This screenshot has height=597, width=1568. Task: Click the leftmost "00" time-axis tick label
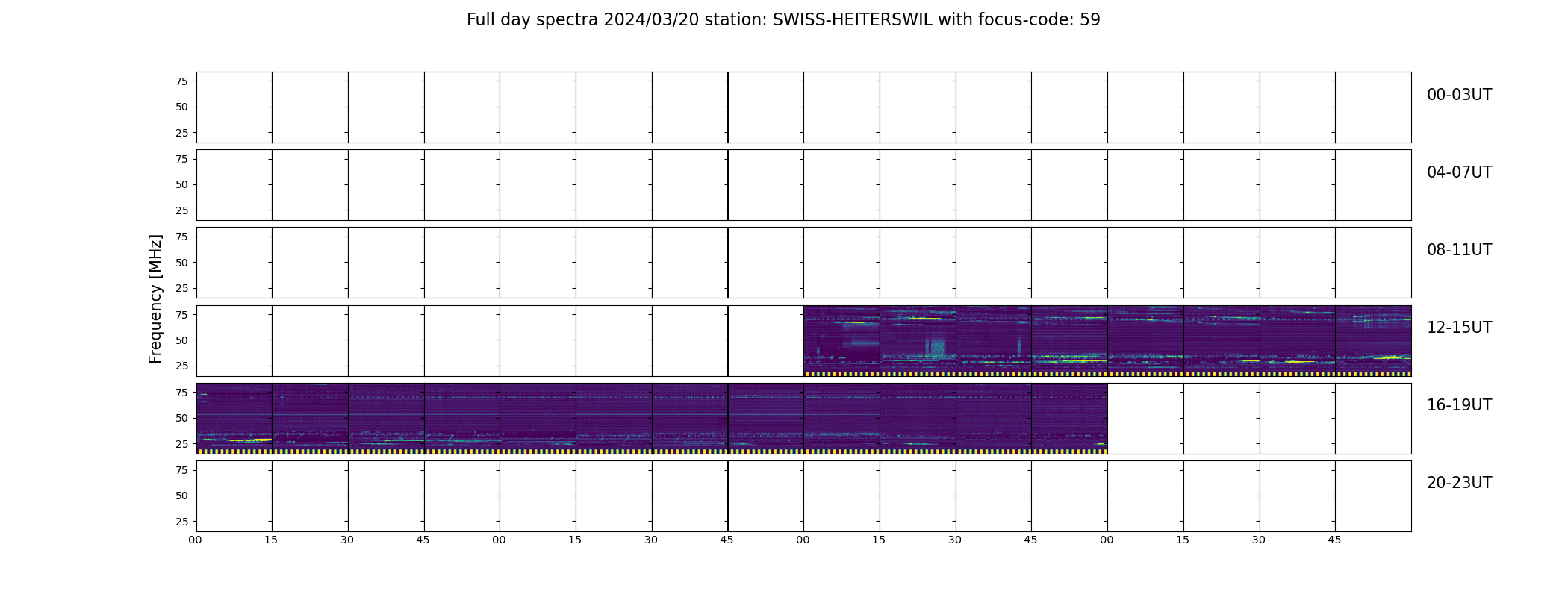tap(196, 540)
